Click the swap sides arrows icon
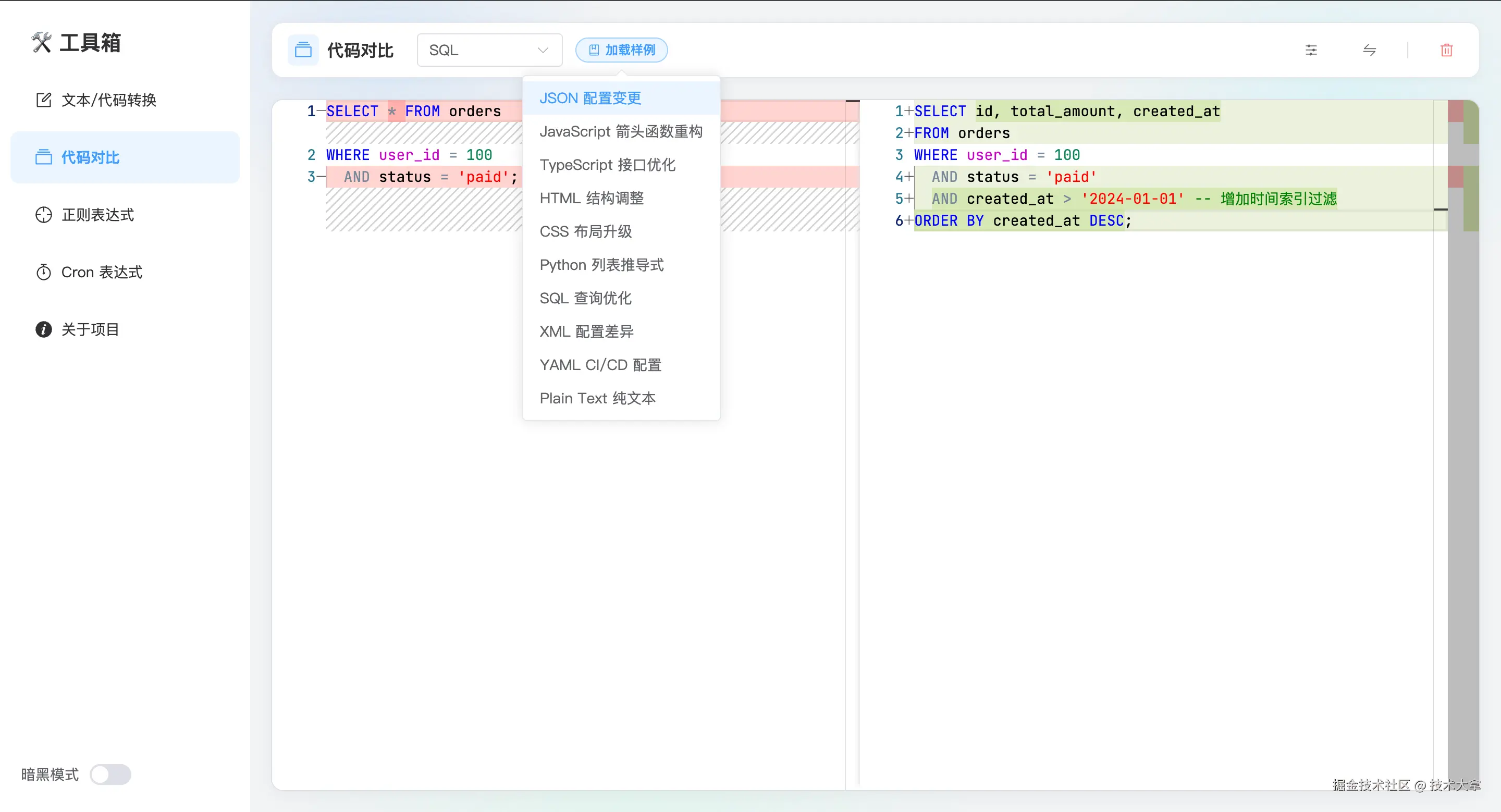 [x=1369, y=50]
